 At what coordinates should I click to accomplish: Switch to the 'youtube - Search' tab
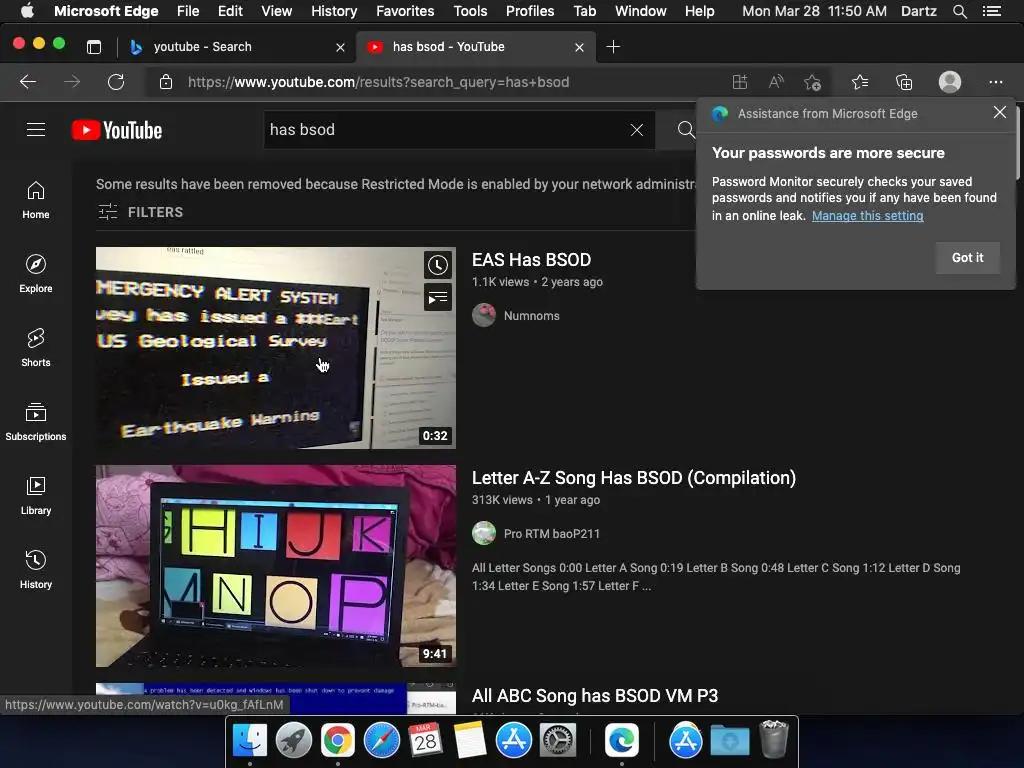[238, 47]
